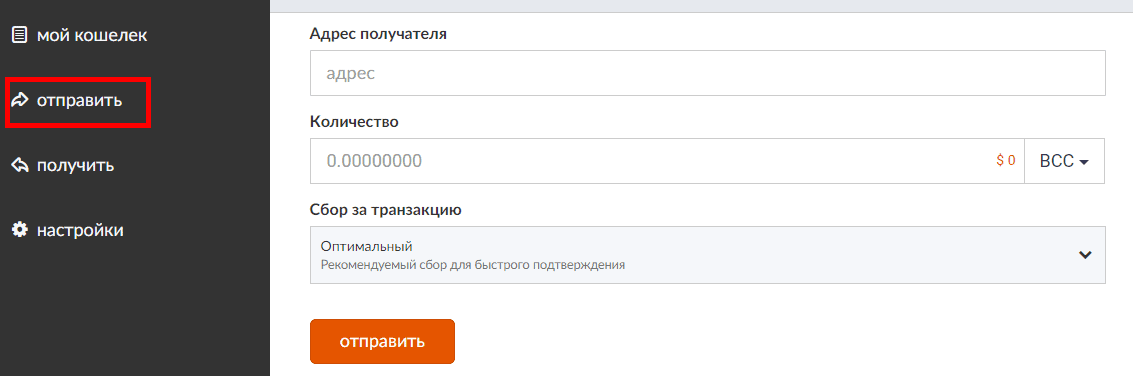The width and height of the screenshot is (1133, 376).
Task: Click the Рекомендуемый сбор для быстрого подтверждения text
Action: click(473, 265)
